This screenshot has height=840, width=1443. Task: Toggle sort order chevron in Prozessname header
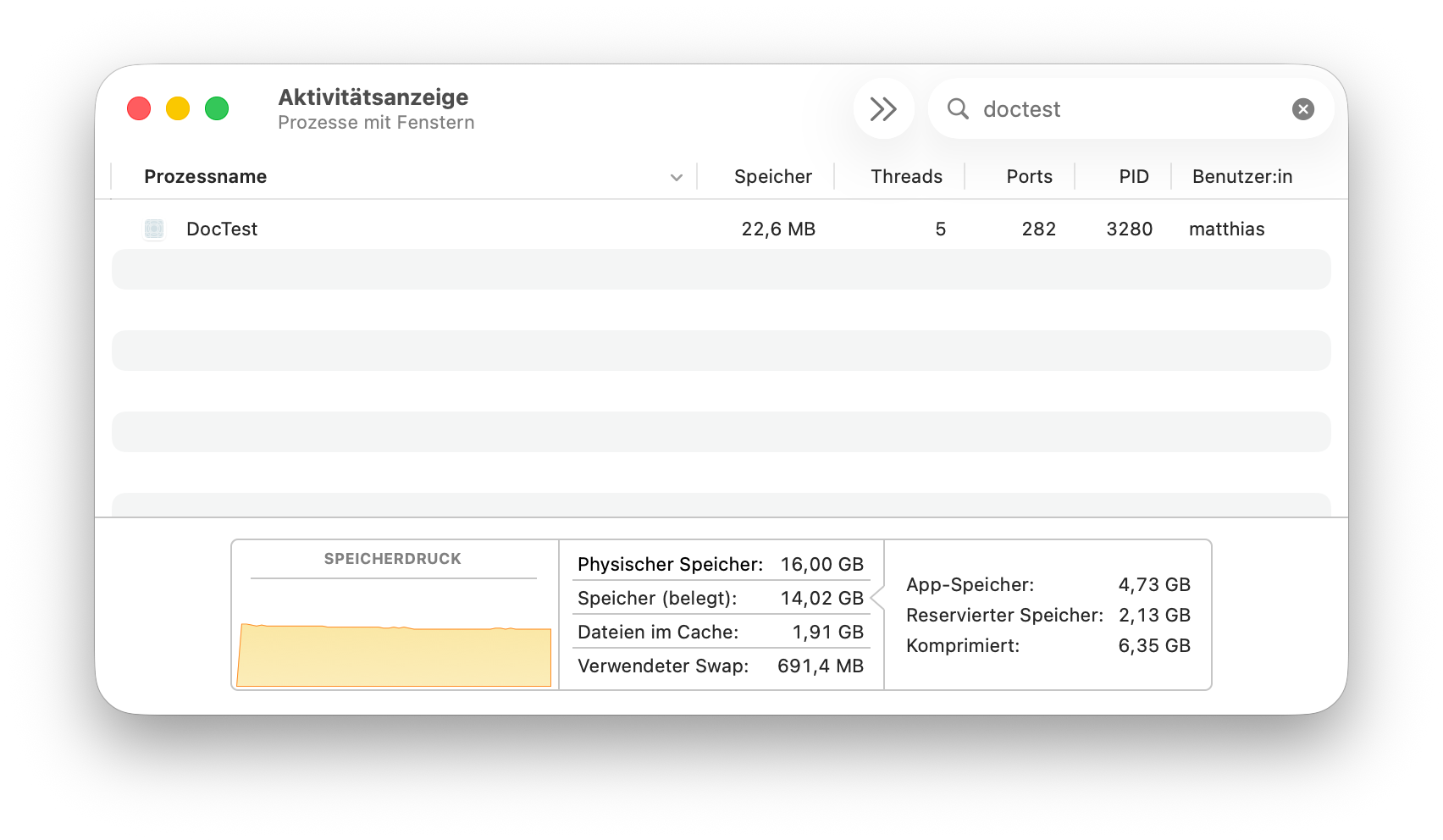676,177
